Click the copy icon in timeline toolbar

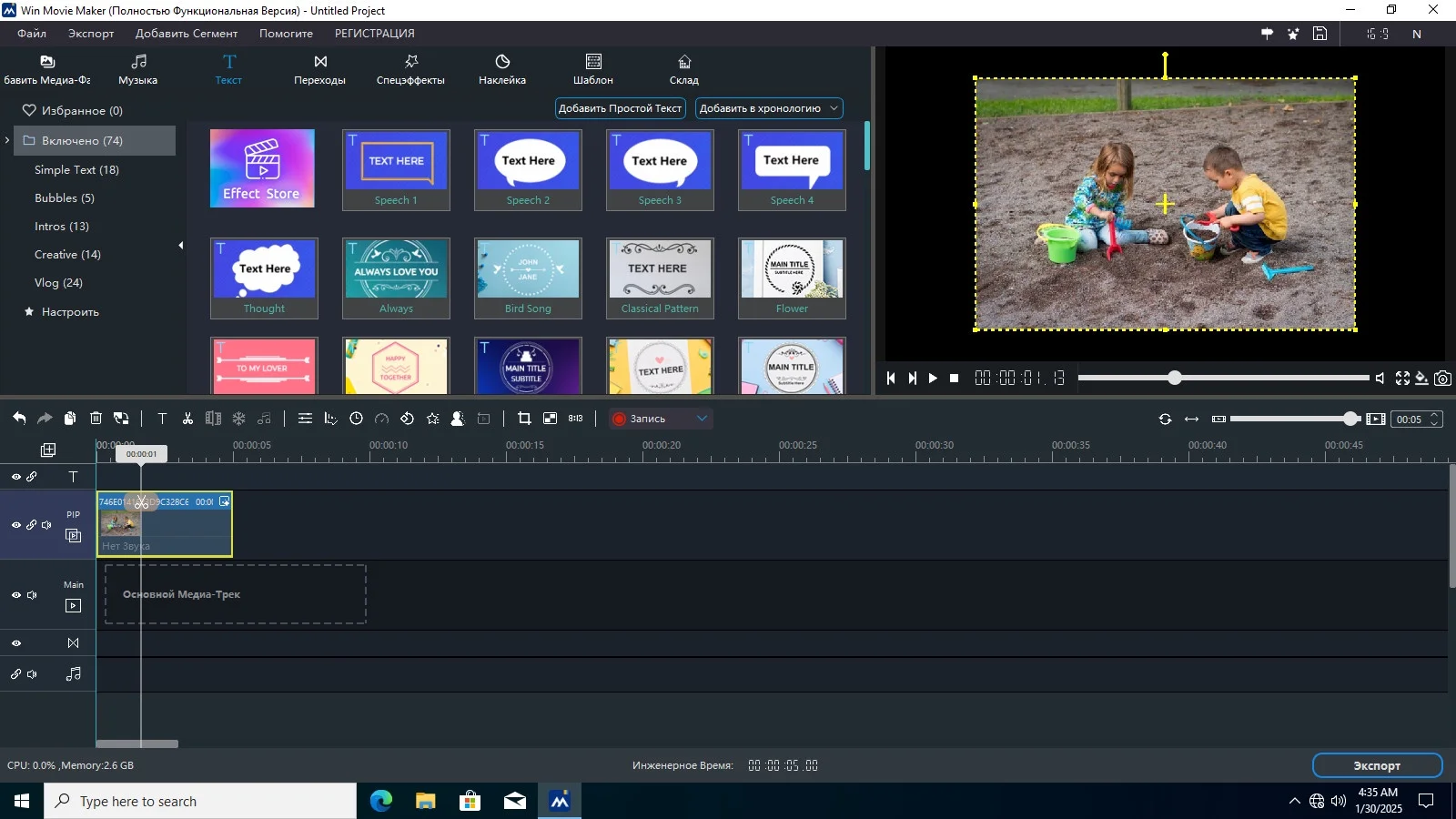coord(70,419)
